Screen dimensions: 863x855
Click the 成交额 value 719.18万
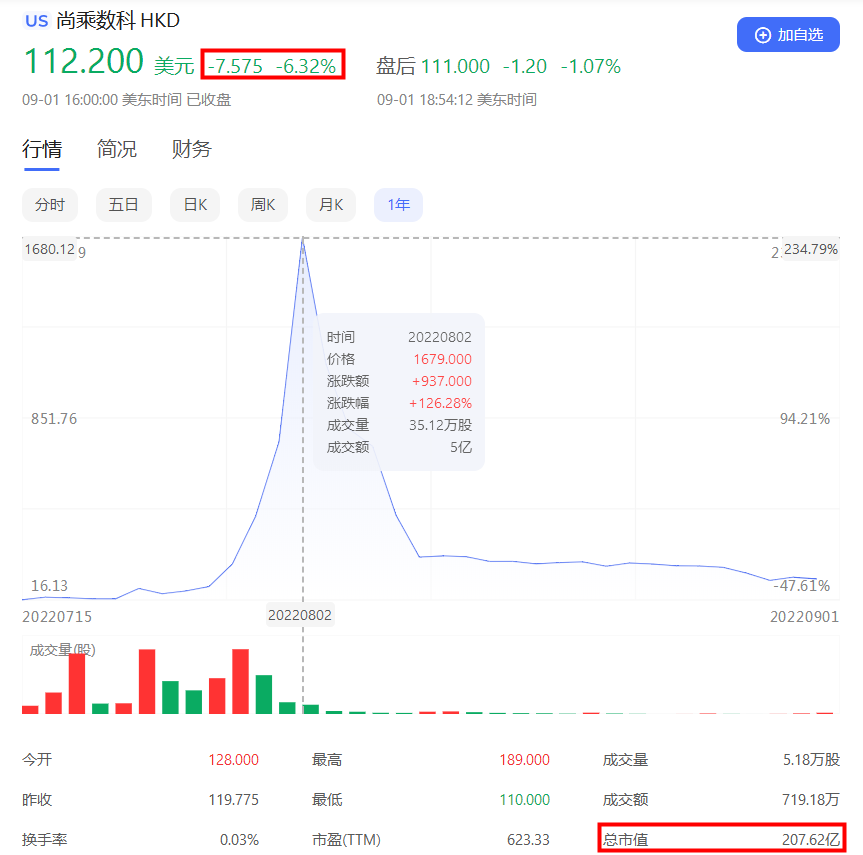pos(811,799)
